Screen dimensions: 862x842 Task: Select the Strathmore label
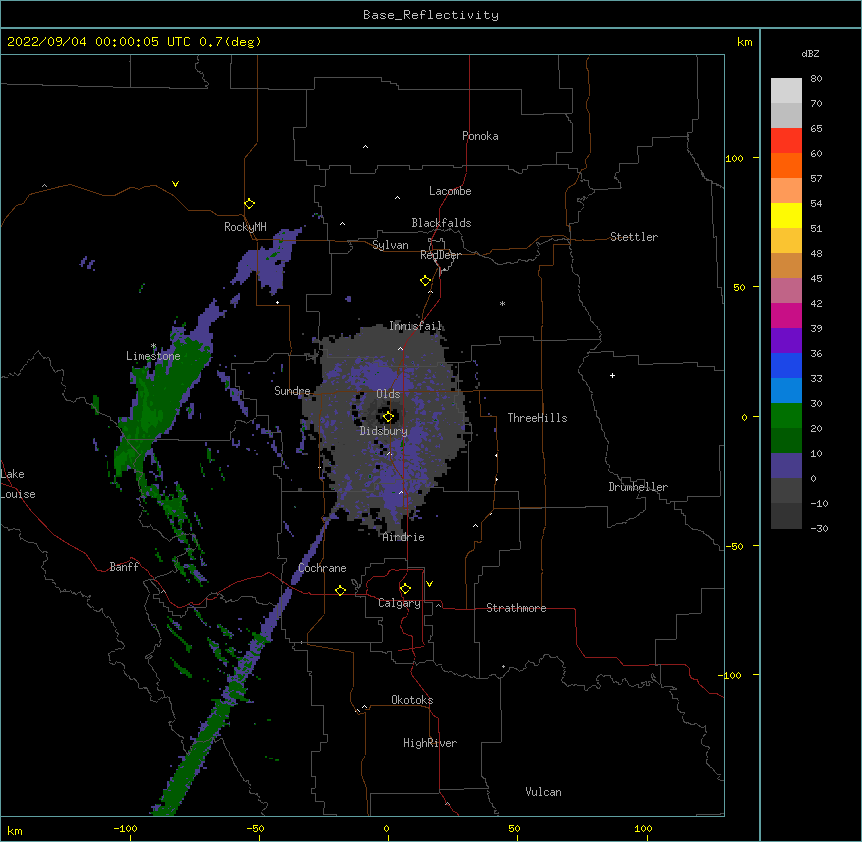[x=516, y=608]
